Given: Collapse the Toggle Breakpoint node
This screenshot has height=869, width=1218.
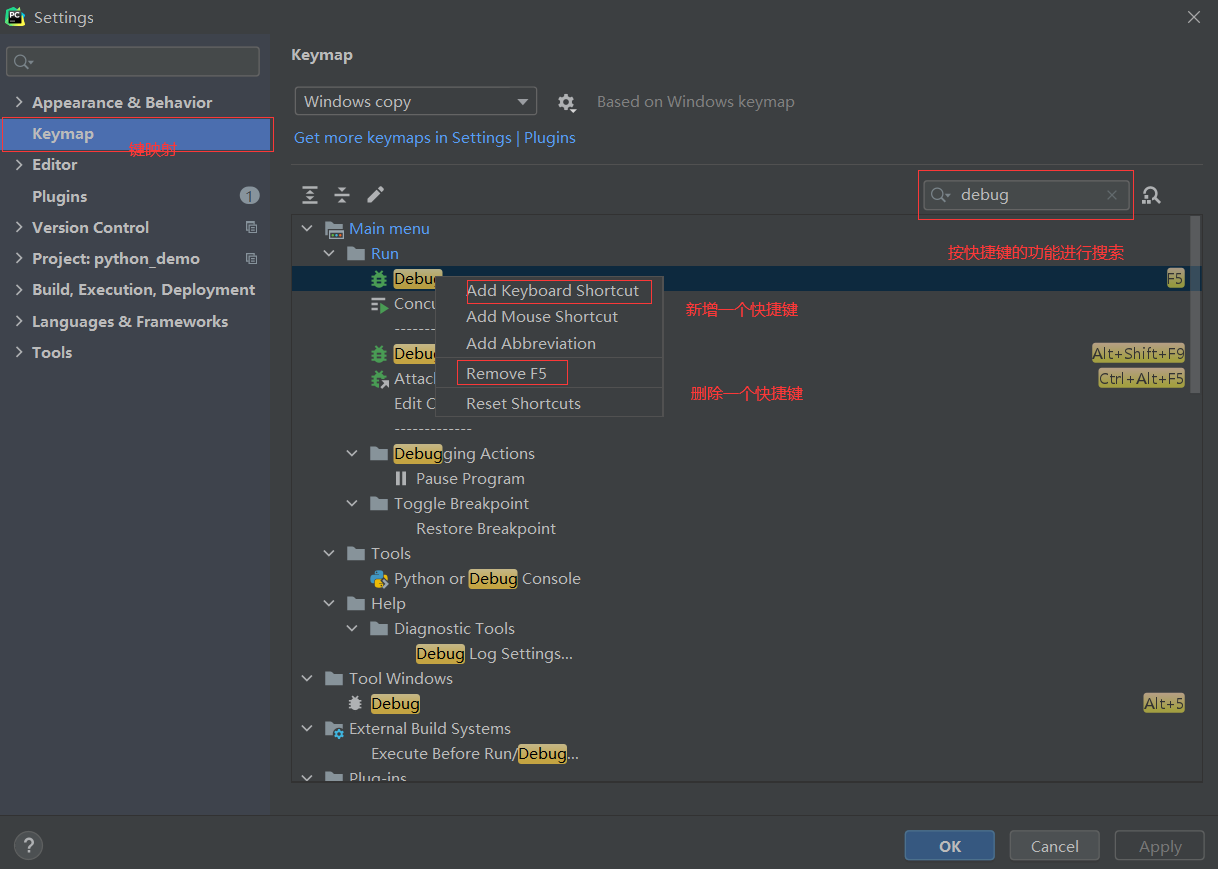Looking at the screenshot, I should pos(352,504).
